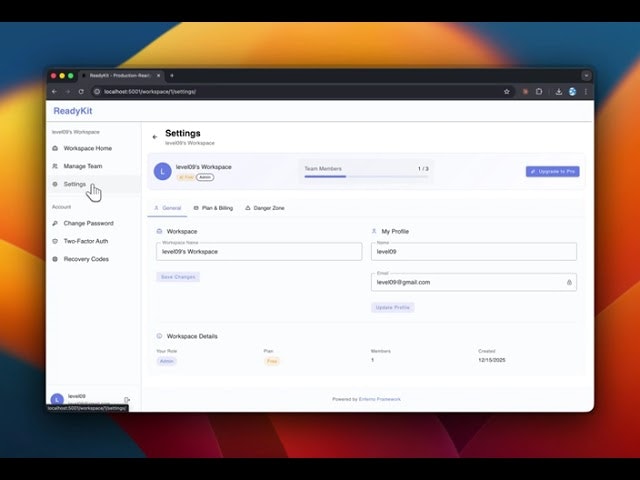The height and width of the screenshot is (480, 640).
Task: Click the site info icon in address bar
Action: tap(97, 92)
